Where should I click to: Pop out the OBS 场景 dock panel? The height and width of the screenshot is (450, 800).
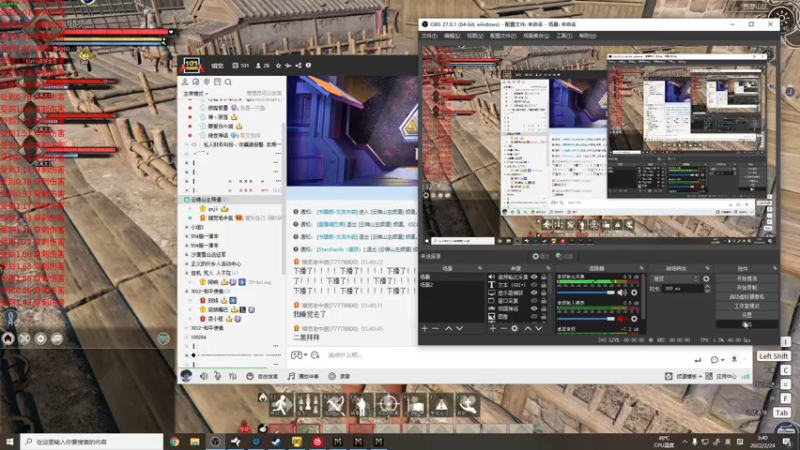coord(480,268)
